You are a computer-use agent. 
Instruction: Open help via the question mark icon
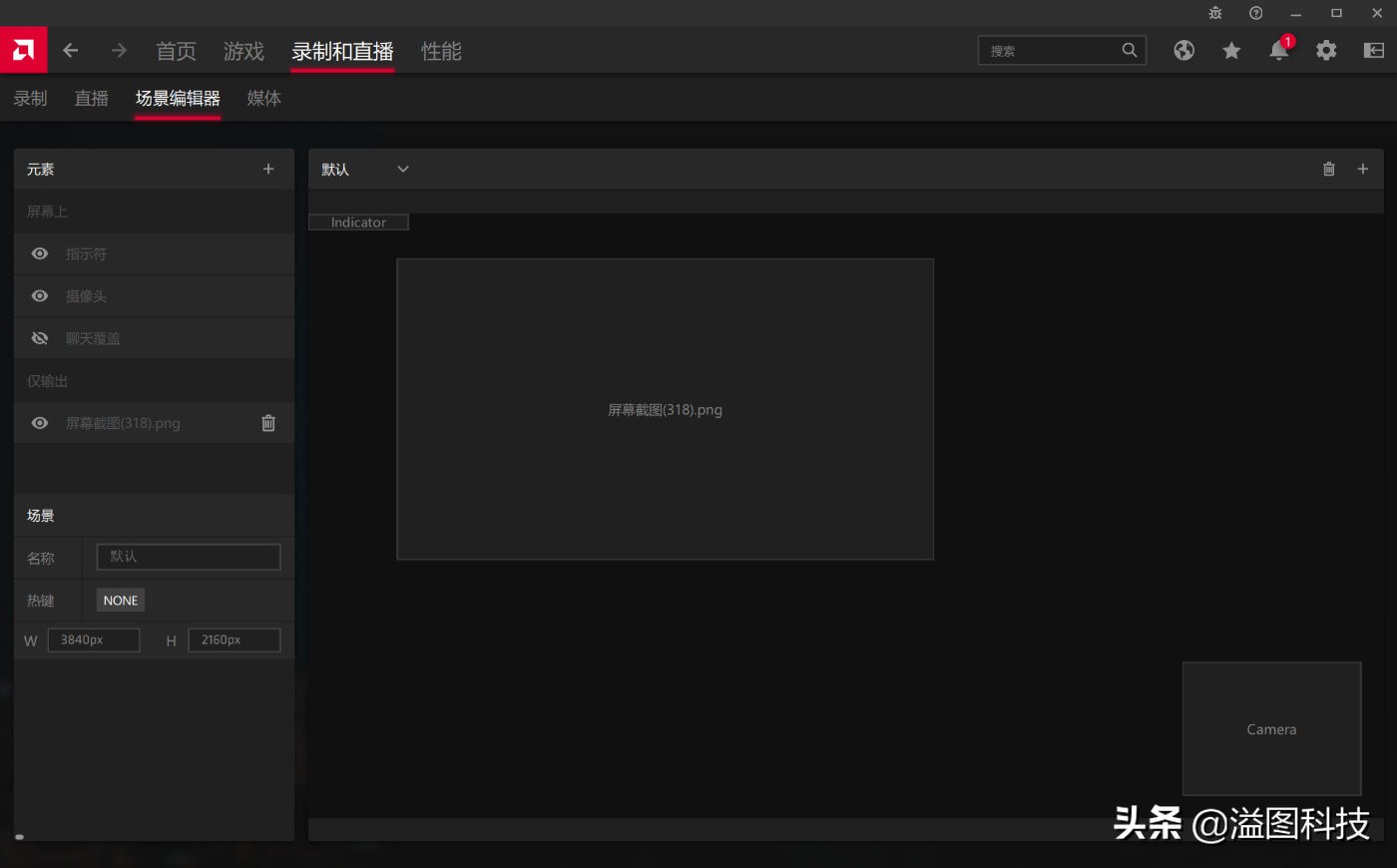1255,13
